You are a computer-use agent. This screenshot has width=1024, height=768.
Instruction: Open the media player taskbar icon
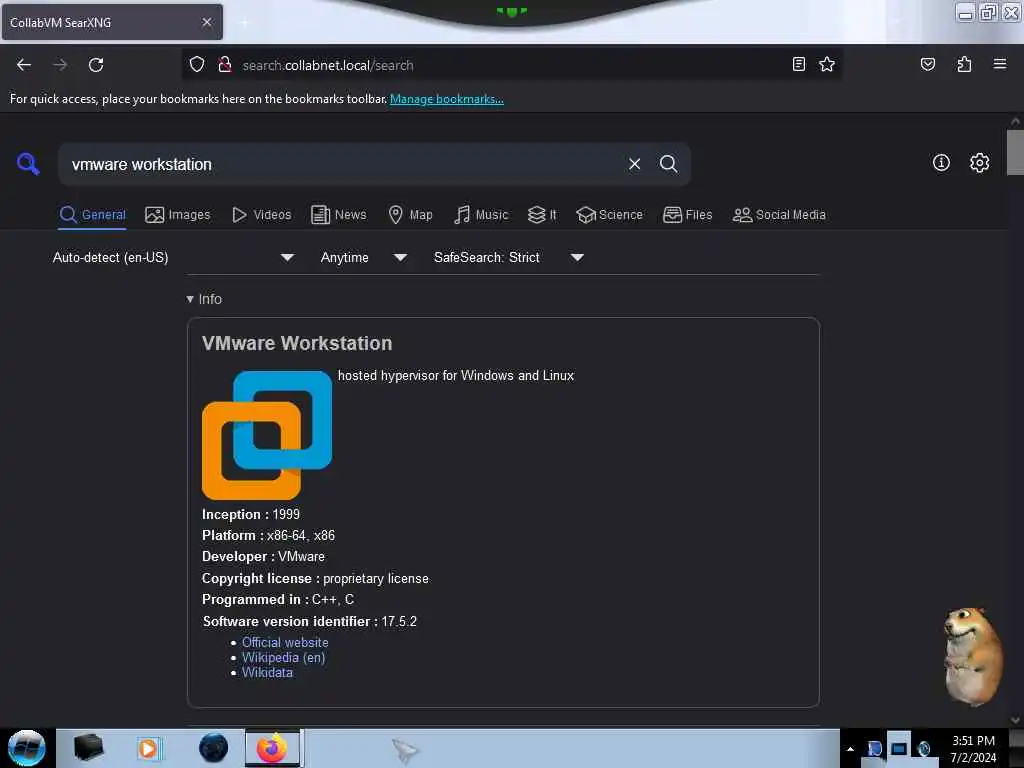pyautogui.click(x=148, y=748)
